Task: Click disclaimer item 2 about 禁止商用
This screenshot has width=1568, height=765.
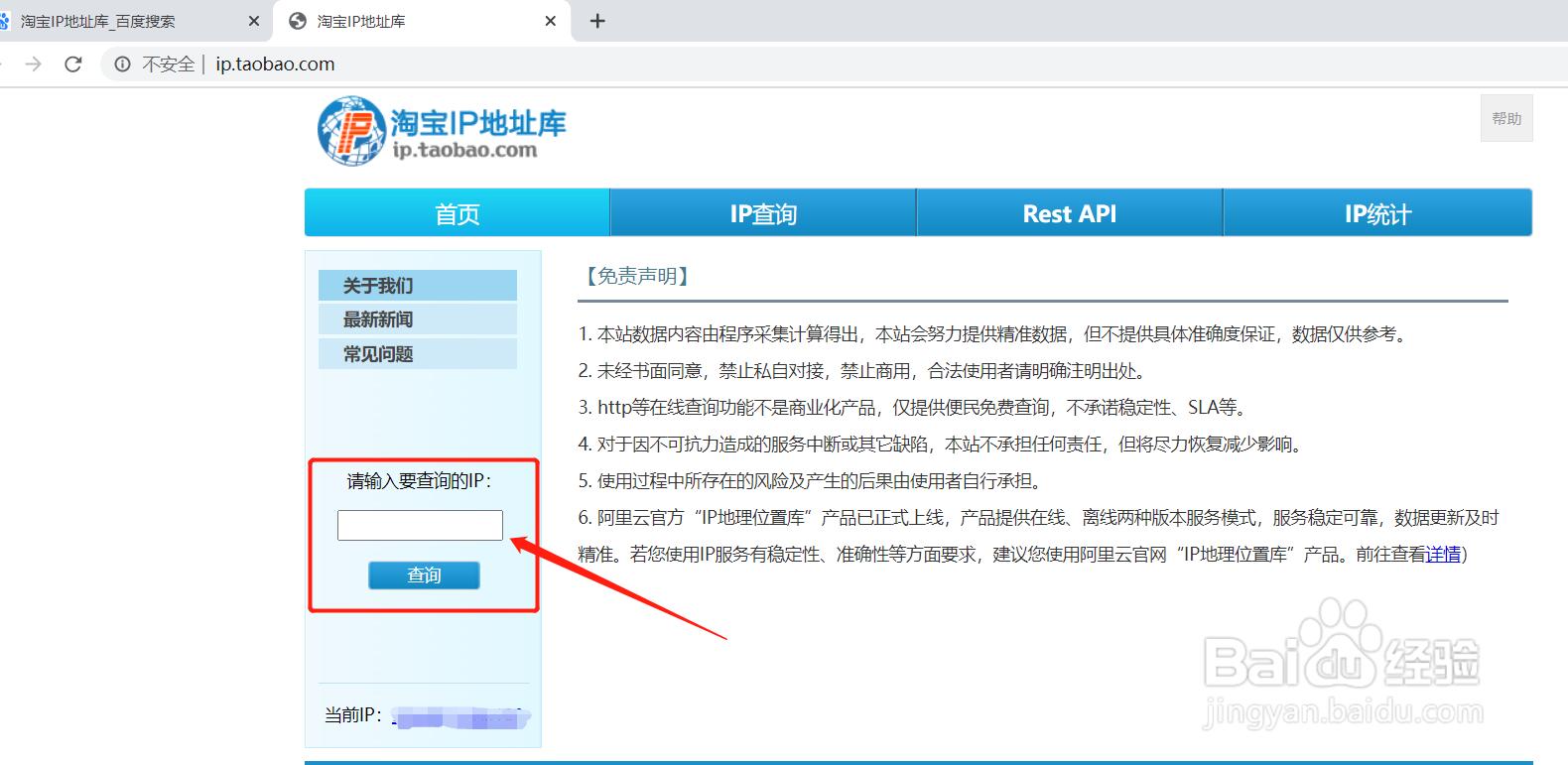Action: click(864, 371)
